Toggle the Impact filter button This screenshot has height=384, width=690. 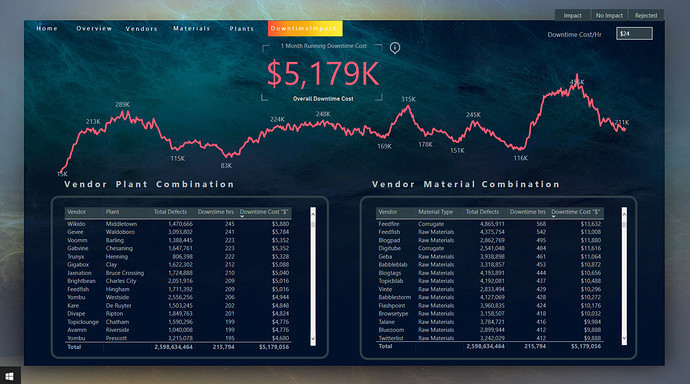(573, 15)
